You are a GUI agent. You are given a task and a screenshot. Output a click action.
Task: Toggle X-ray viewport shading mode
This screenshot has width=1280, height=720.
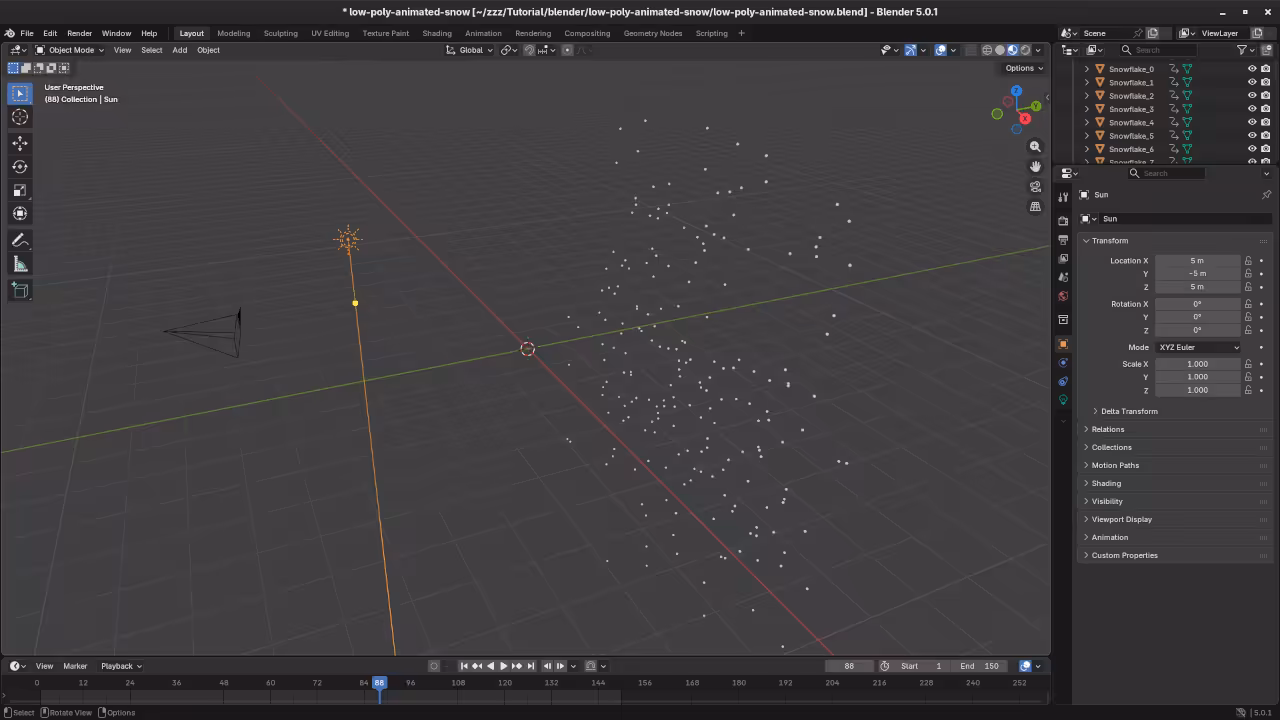tap(969, 50)
